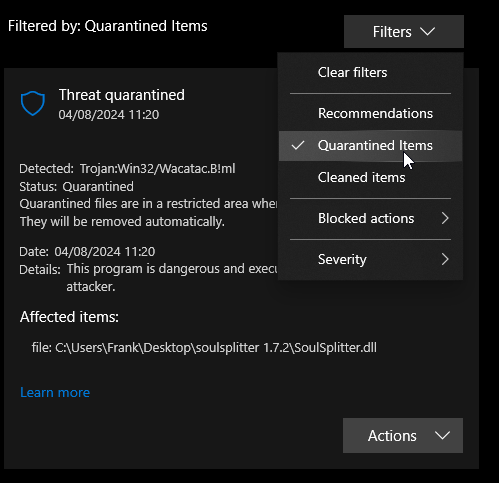Choose the Recommendations filter

(x=370, y=113)
